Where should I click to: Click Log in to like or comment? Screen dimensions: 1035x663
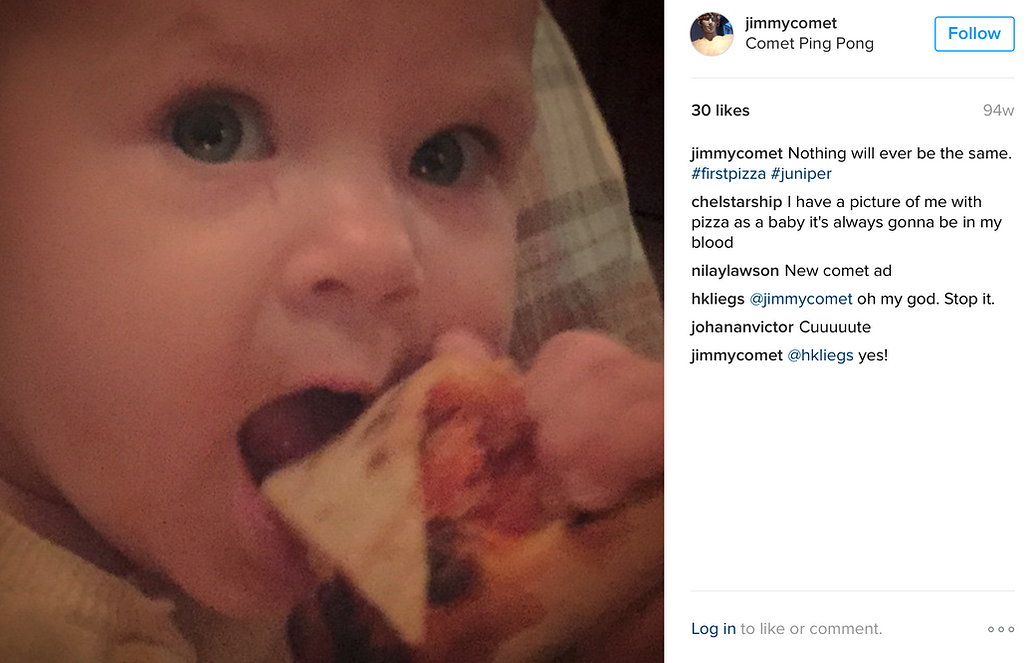[713, 629]
